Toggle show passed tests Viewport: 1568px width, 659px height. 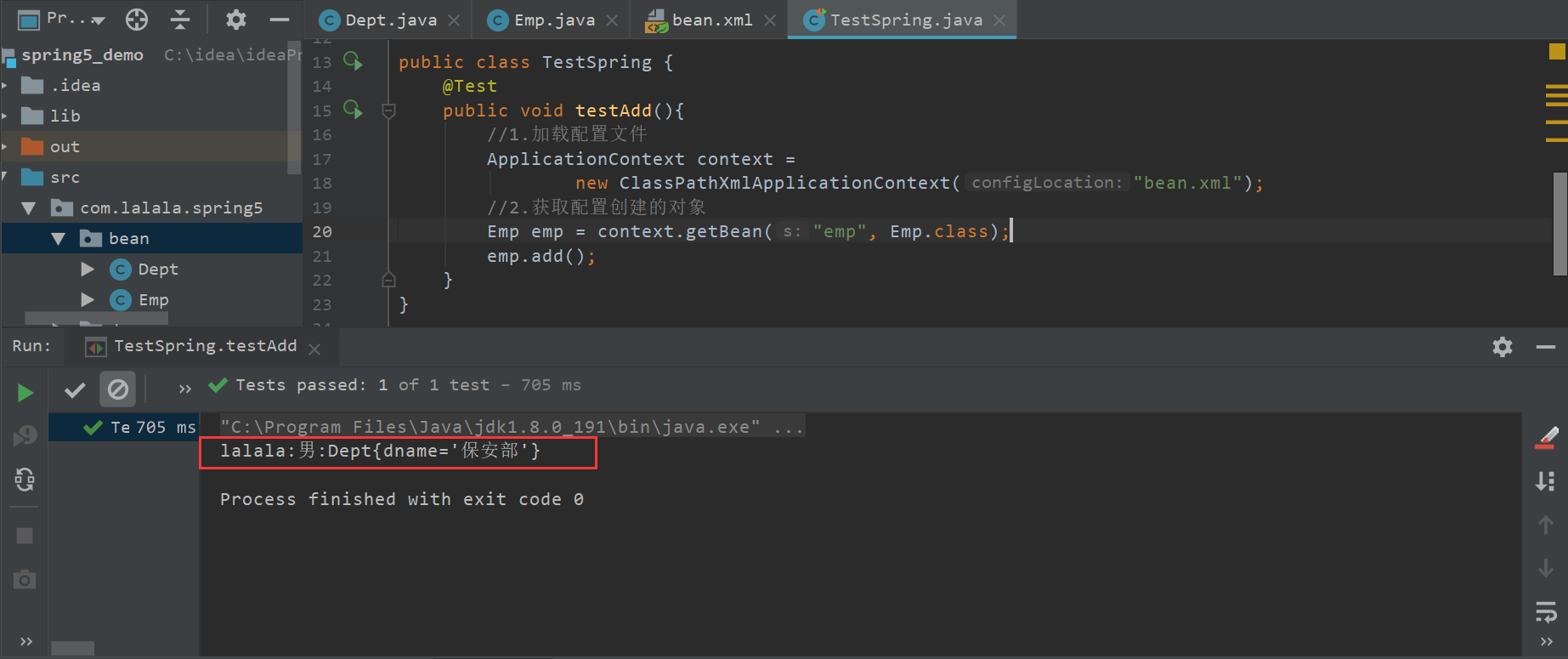(x=75, y=390)
